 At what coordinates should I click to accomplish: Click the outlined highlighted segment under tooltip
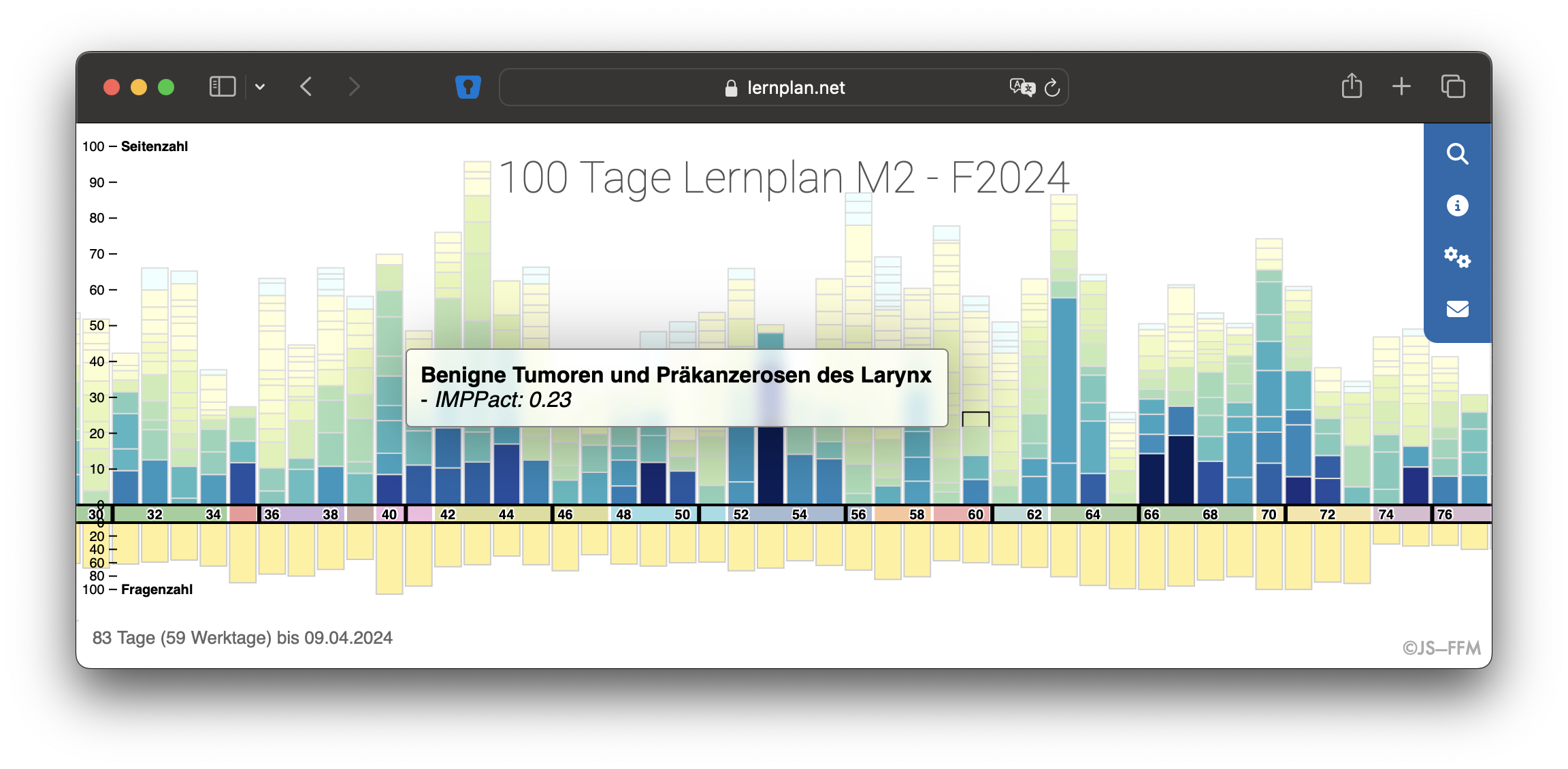tap(975, 419)
